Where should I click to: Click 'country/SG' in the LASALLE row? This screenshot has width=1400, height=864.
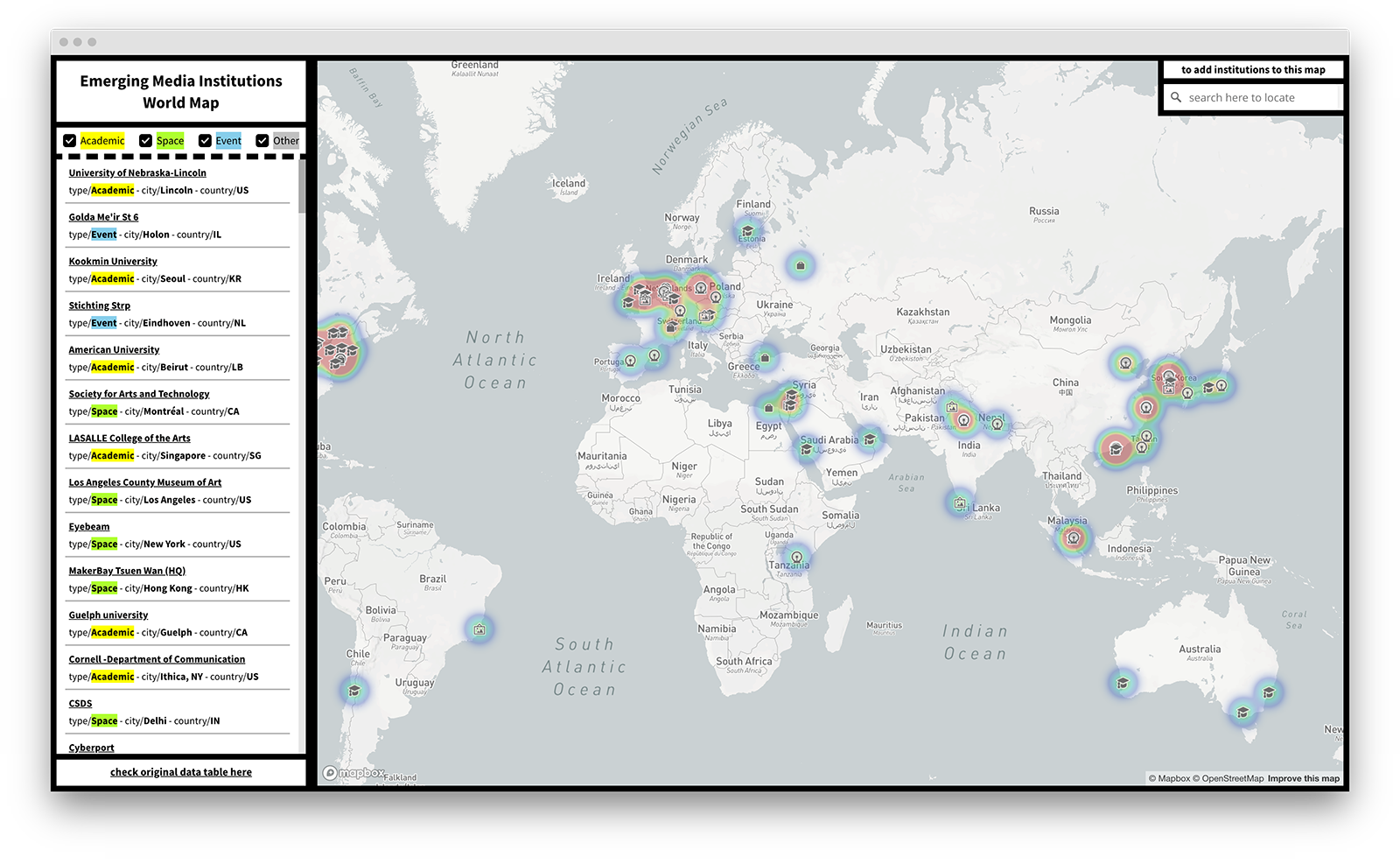[237, 456]
